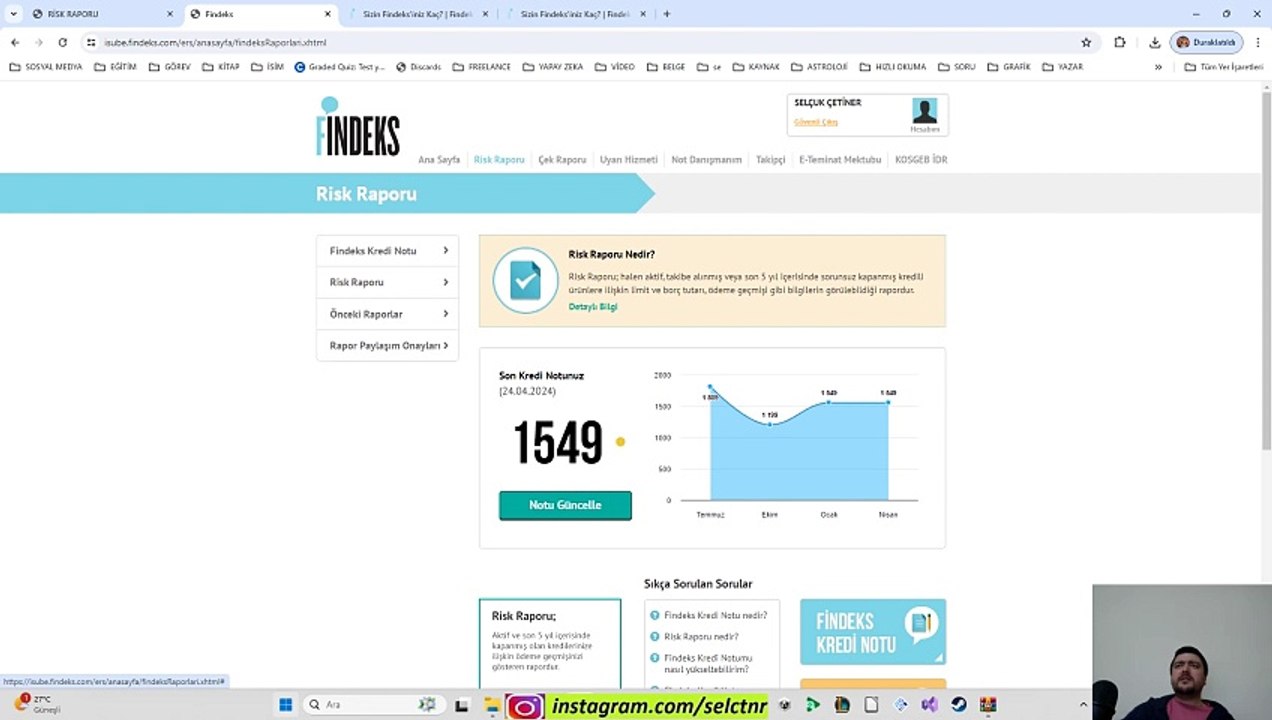The height and width of the screenshot is (720, 1272).
Task: Open Çek Raporu navigation item
Action: click(x=562, y=160)
